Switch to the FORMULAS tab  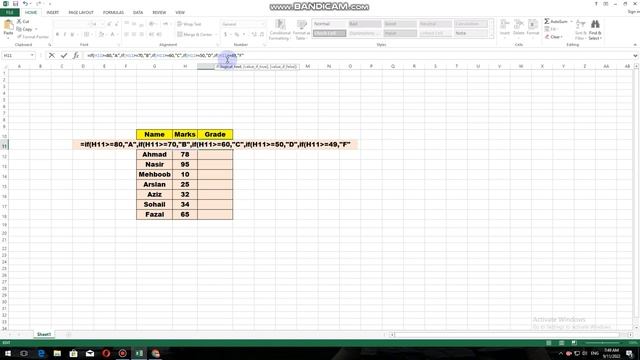113,12
